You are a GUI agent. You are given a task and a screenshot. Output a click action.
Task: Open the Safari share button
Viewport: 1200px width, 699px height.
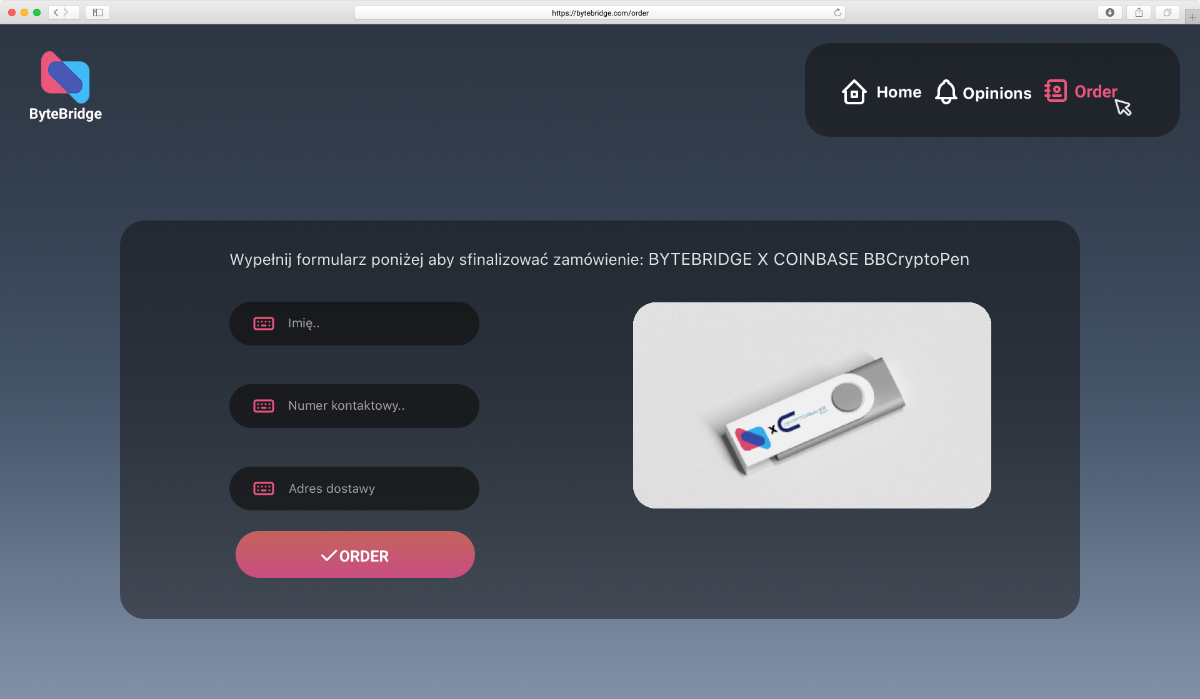pyautogui.click(x=1138, y=12)
